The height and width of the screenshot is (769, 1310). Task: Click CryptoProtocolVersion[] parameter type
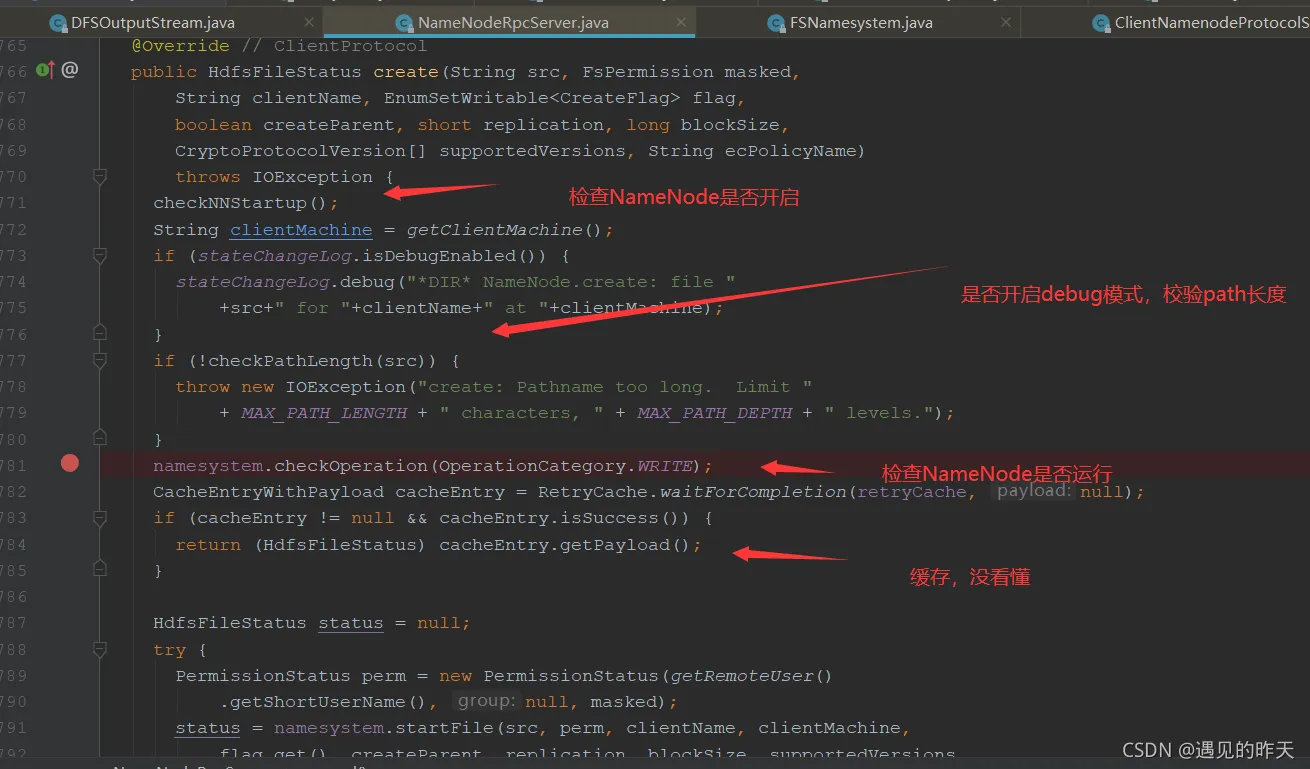tap(301, 151)
